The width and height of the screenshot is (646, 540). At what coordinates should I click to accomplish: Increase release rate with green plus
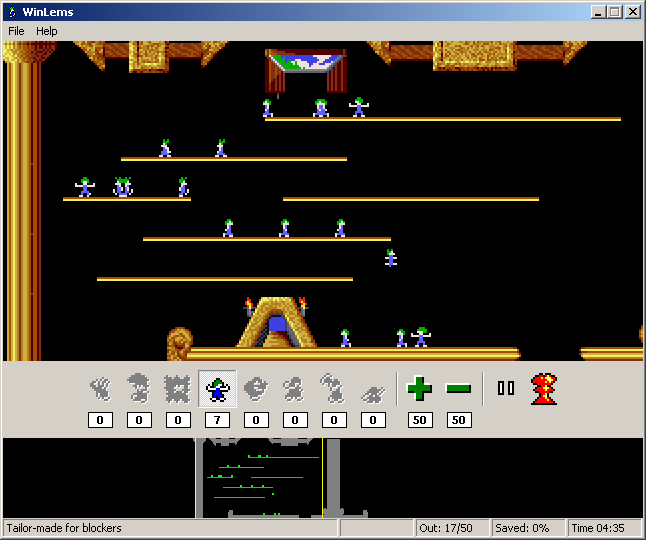click(x=419, y=388)
